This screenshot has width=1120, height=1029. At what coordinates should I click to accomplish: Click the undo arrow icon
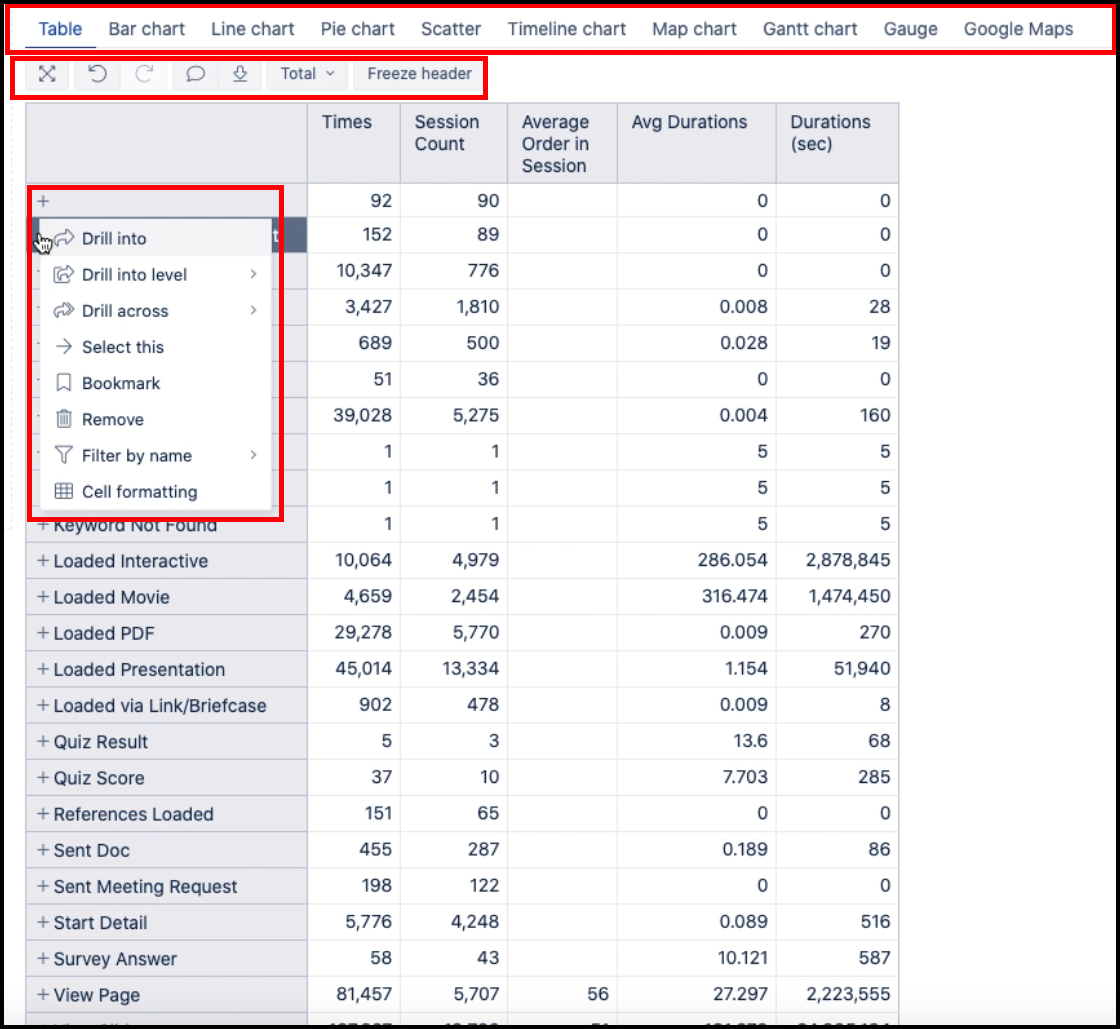97,74
